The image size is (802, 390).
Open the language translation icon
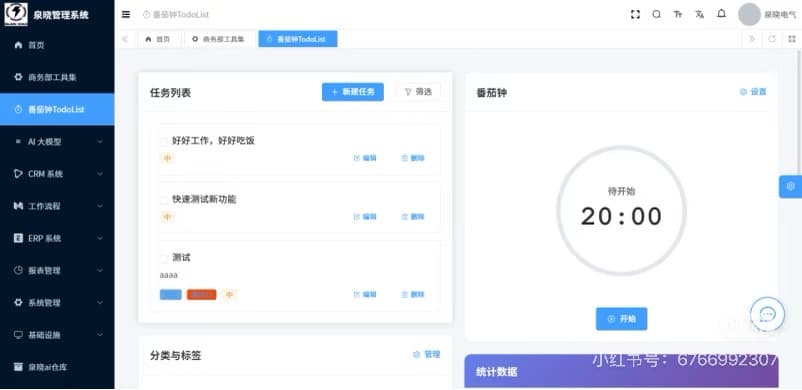699,14
